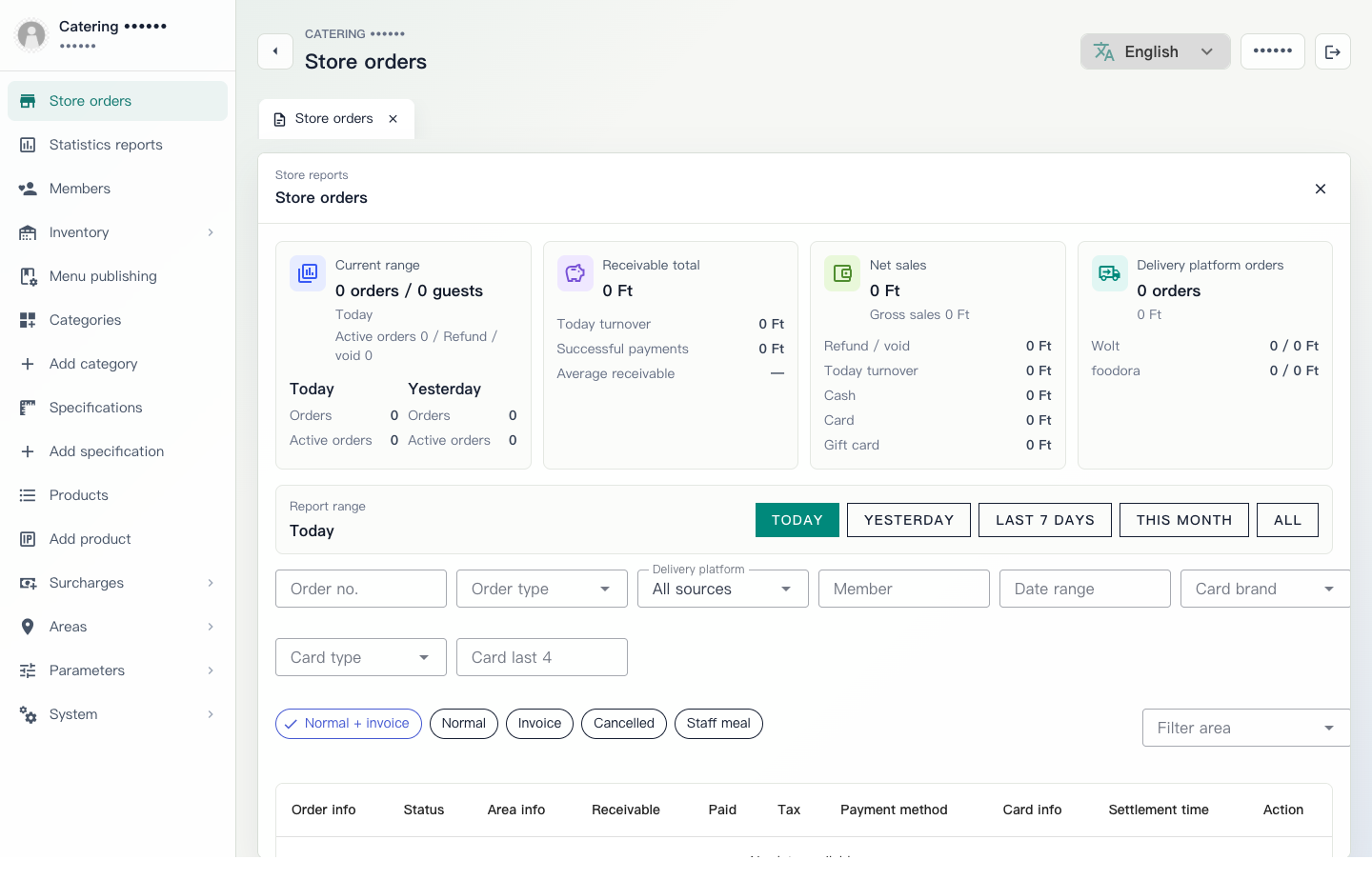Click the logout icon button in header
Viewport: 1372px width, 880px height.
[1333, 51]
